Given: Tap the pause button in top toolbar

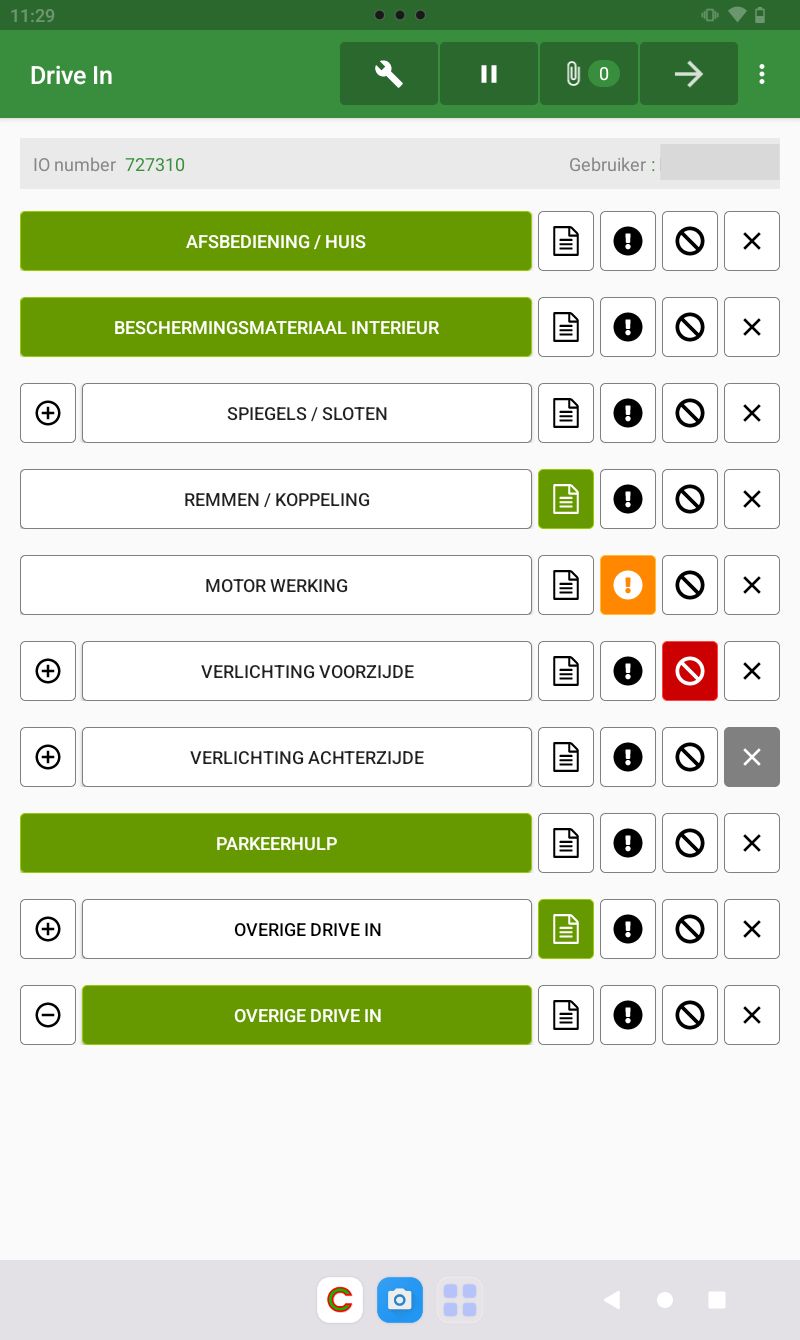Looking at the screenshot, I should click(489, 74).
